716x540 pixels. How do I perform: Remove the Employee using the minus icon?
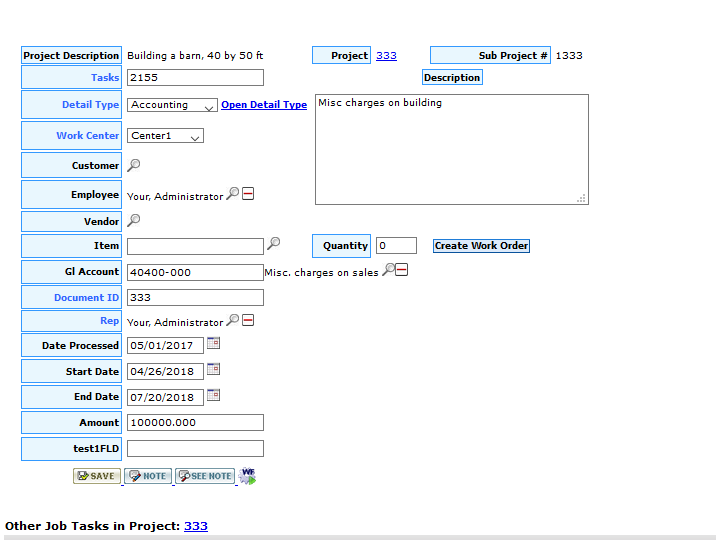(248, 194)
